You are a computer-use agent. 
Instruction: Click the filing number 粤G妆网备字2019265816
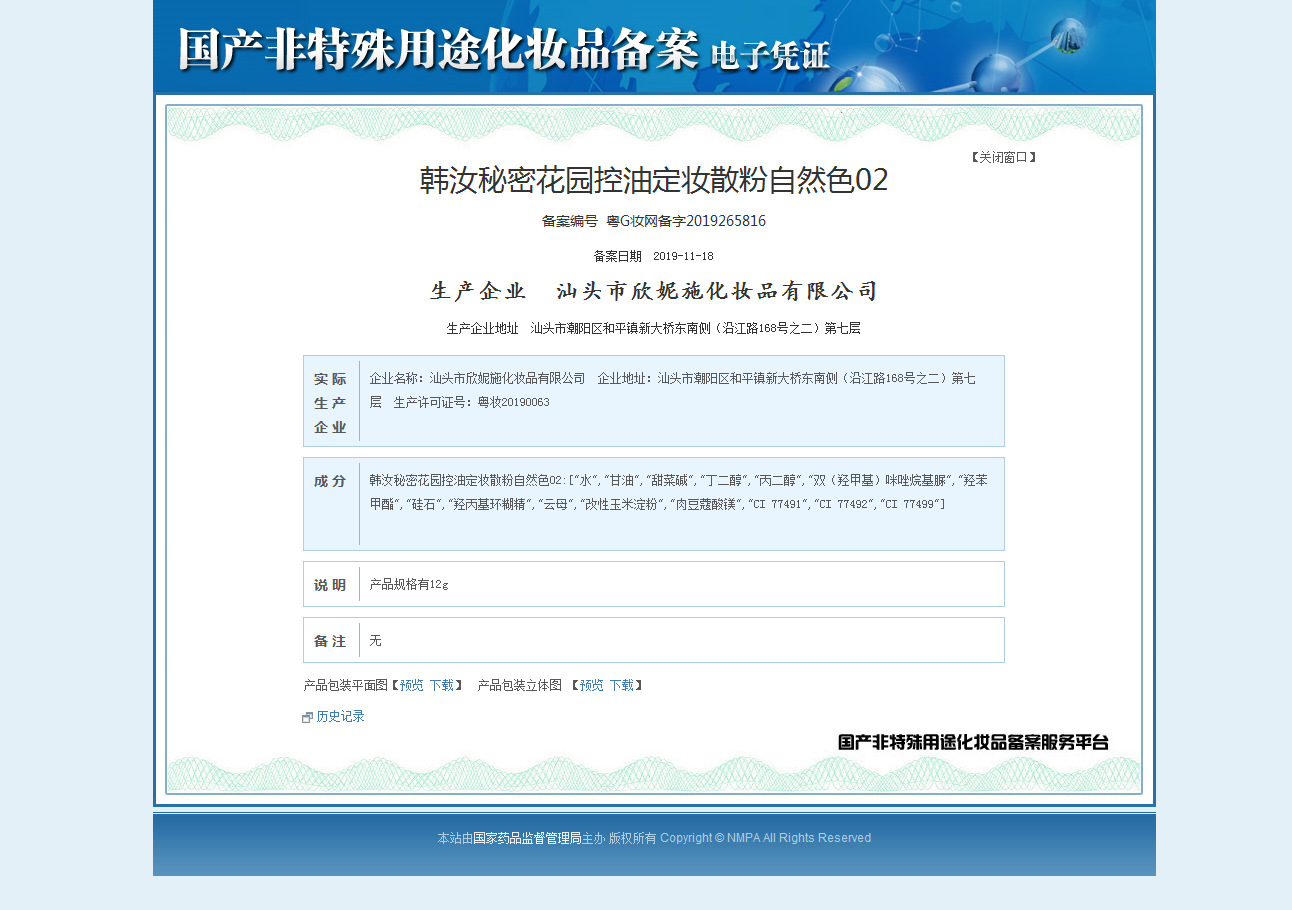686,221
